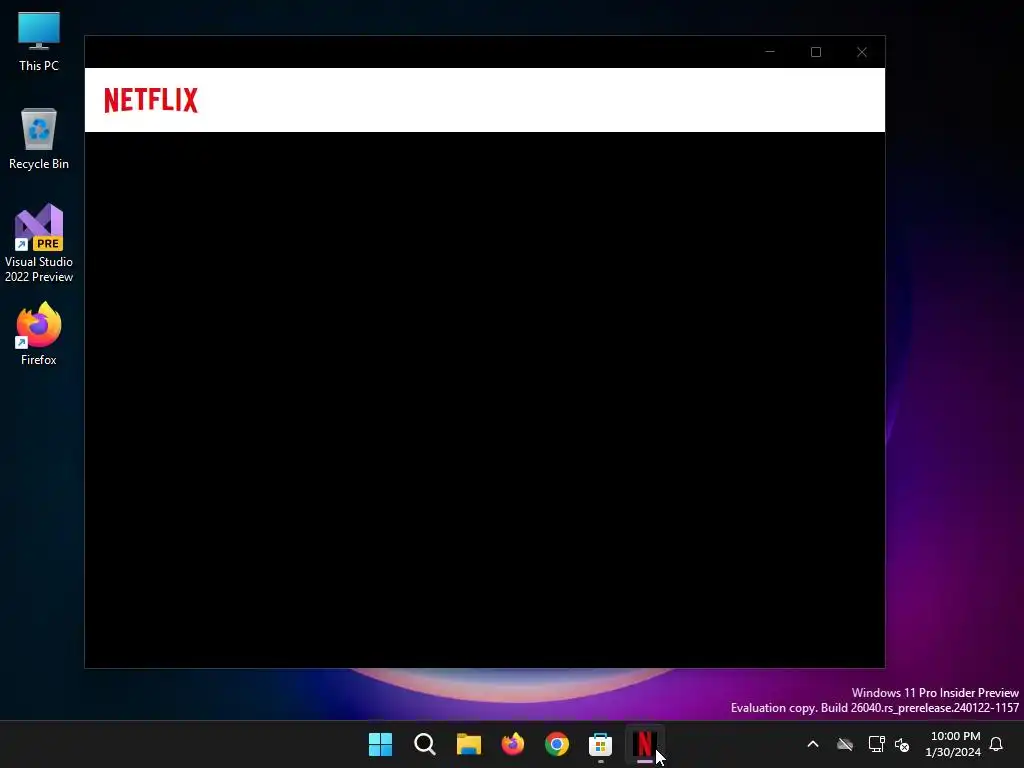The width and height of the screenshot is (1024, 768).
Task: Launch Firefox from the taskbar
Action: tap(513, 744)
